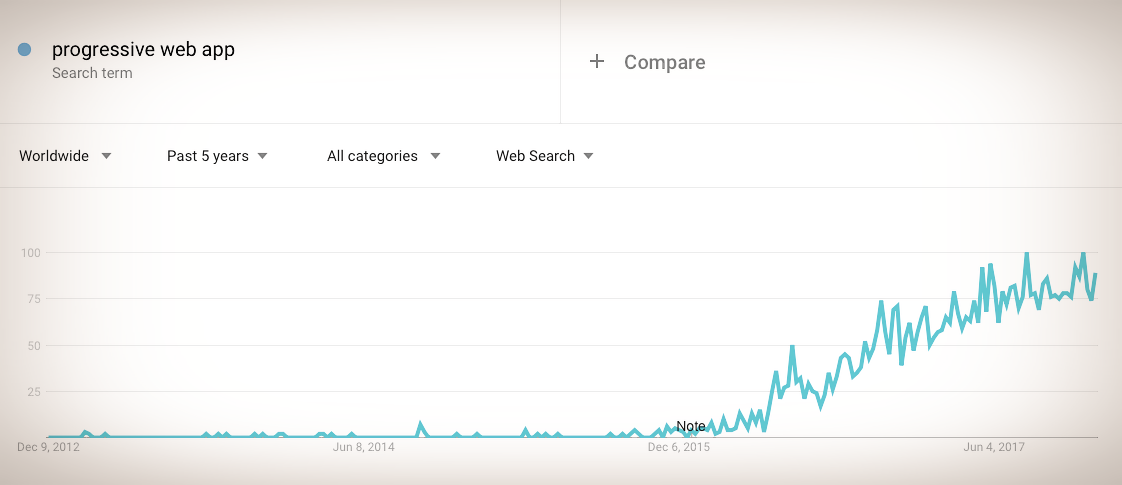Click the plus icon next to Compare
This screenshot has width=1122, height=485.
click(597, 62)
